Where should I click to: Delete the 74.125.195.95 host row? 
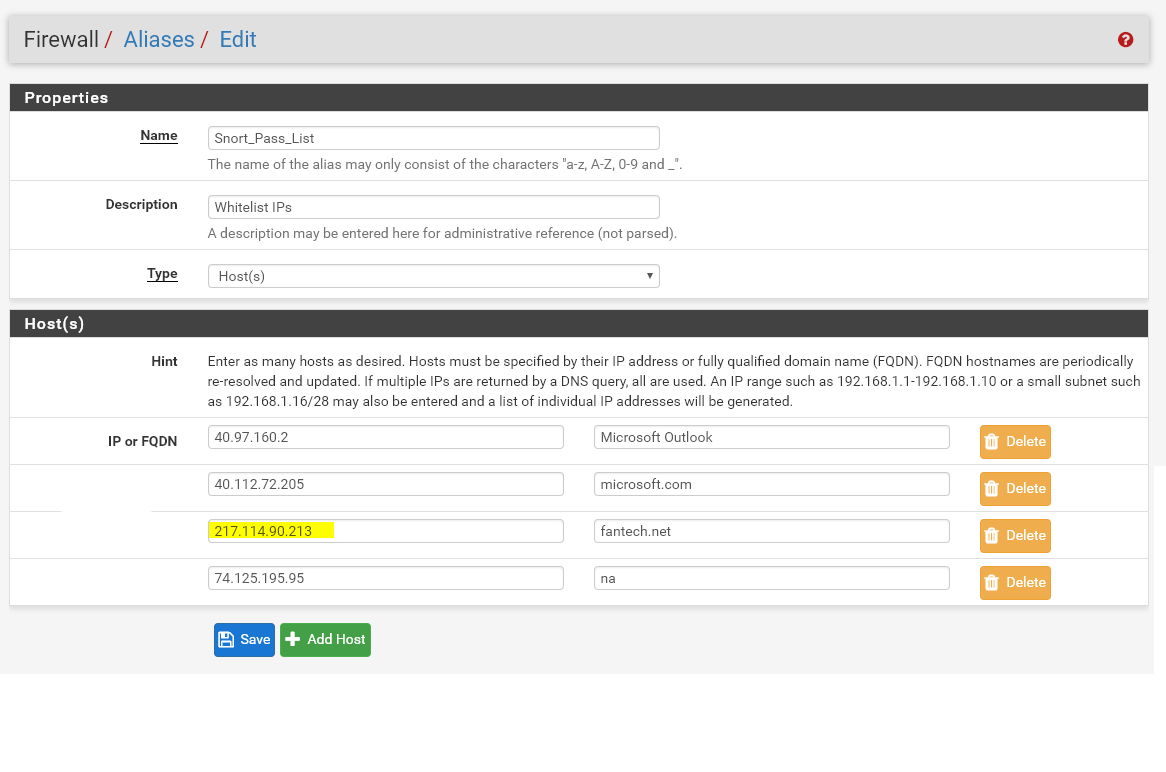[1014, 582]
